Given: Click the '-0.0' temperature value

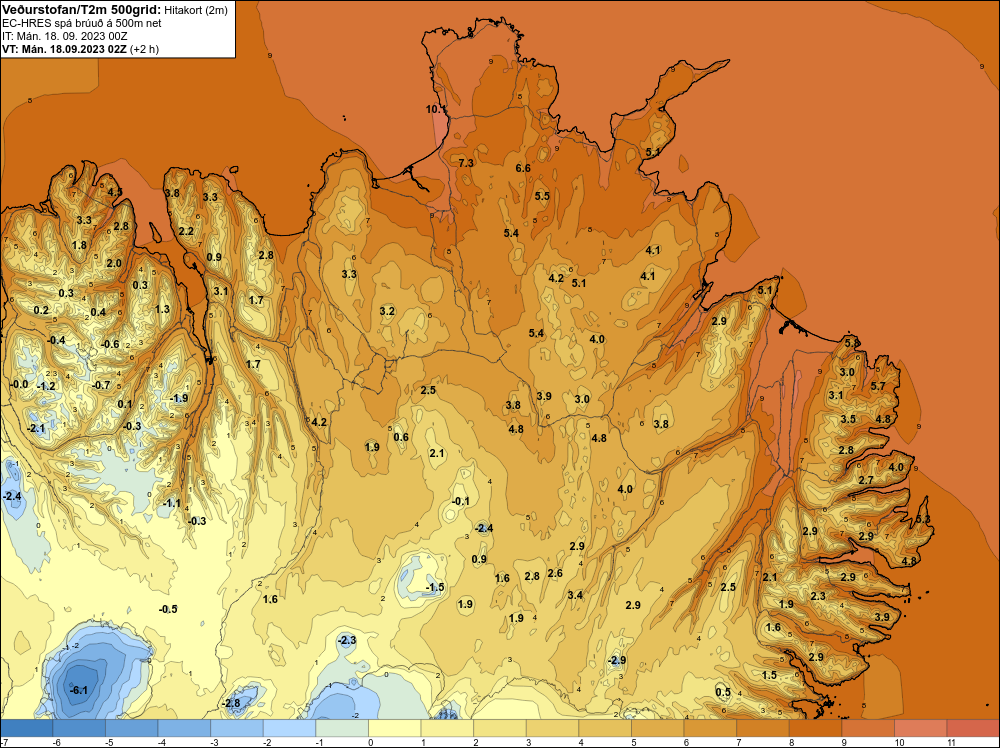Looking at the screenshot, I should coord(19,385).
